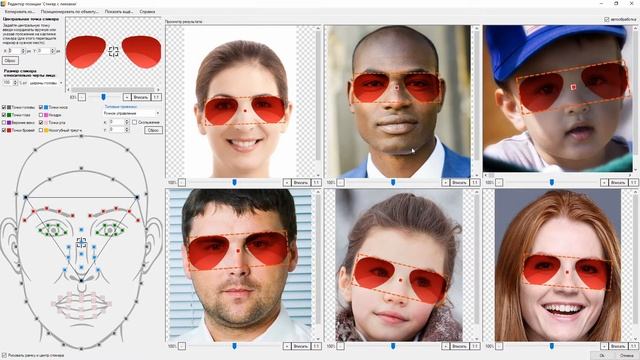Open the 'Показать ещё...' menu
This screenshot has width=640, height=360.
coord(119,12)
